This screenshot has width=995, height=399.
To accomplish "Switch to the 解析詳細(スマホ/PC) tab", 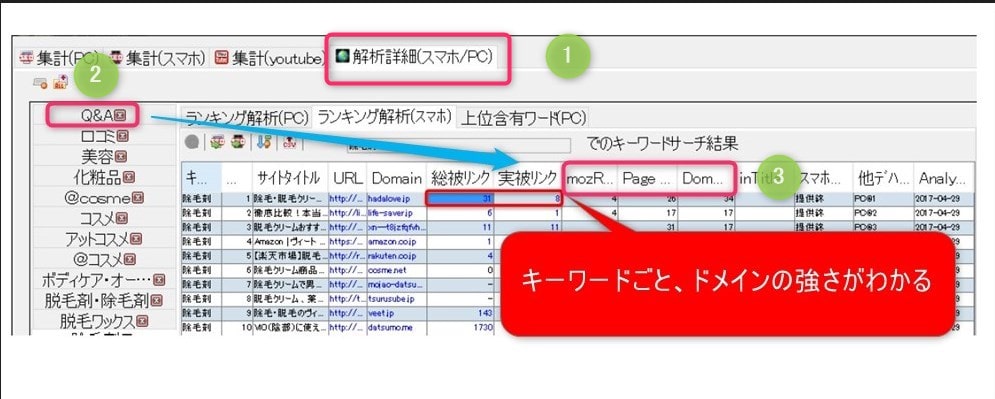I will 414,56.
